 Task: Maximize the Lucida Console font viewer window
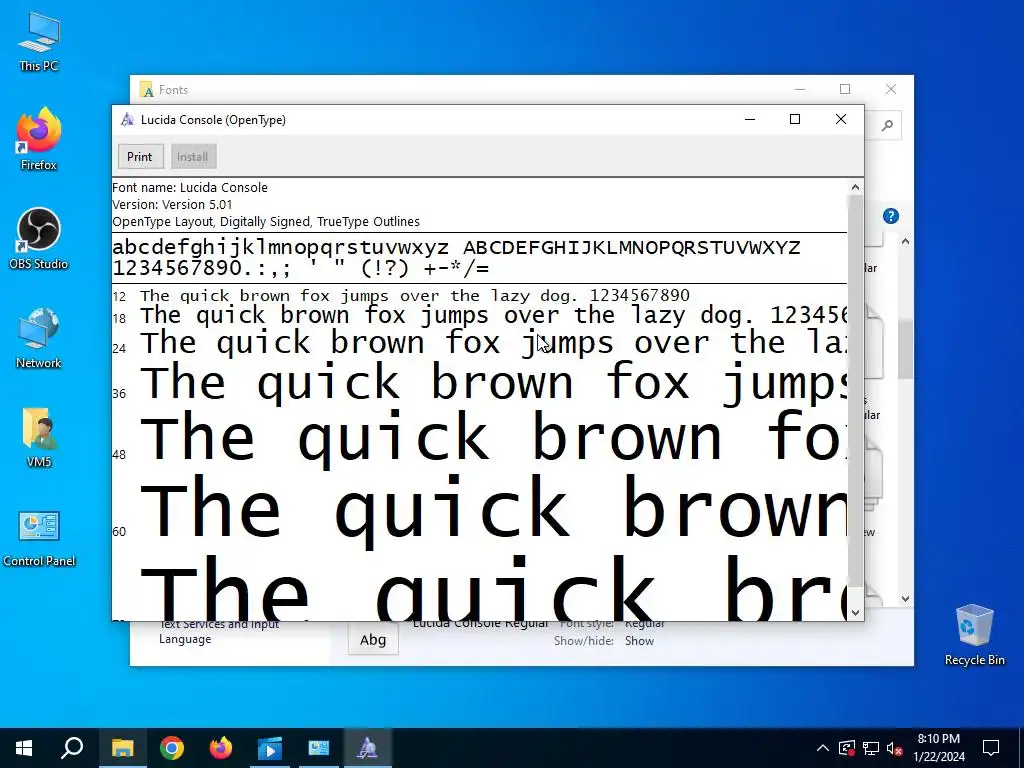point(795,120)
